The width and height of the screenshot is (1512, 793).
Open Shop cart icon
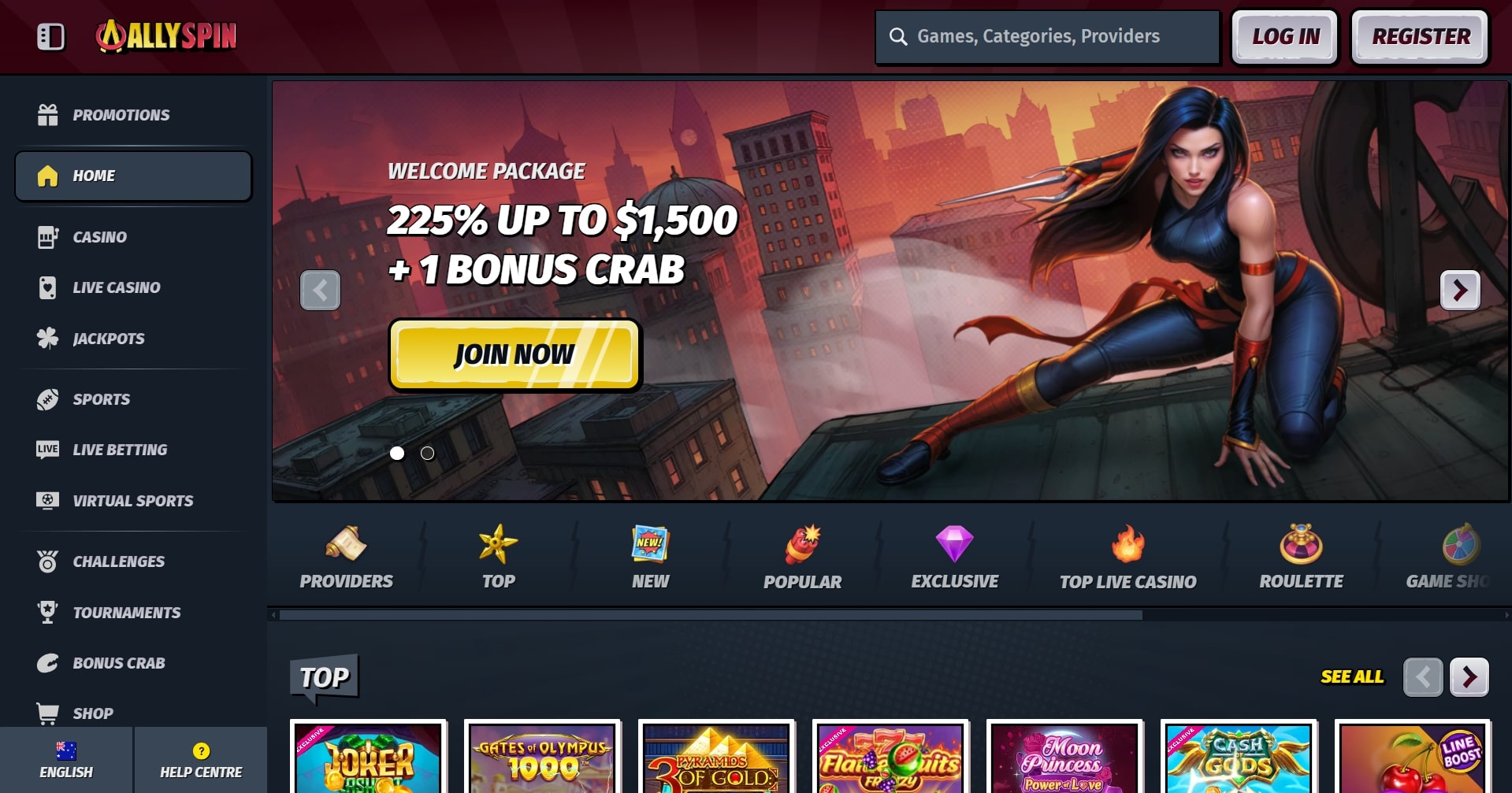48,713
